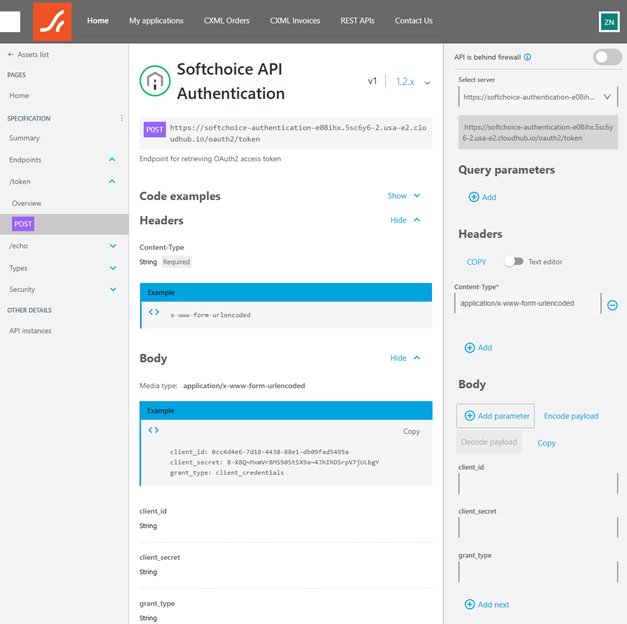Open the /token Overview page
The image size is (627, 624).
(27, 203)
